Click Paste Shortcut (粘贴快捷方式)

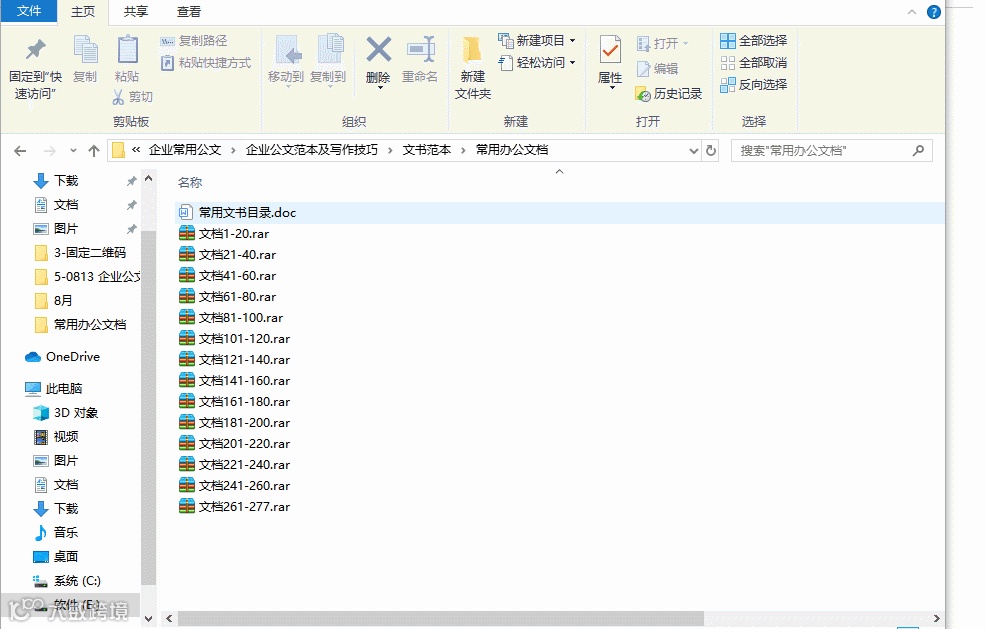(x=206, y=63)
